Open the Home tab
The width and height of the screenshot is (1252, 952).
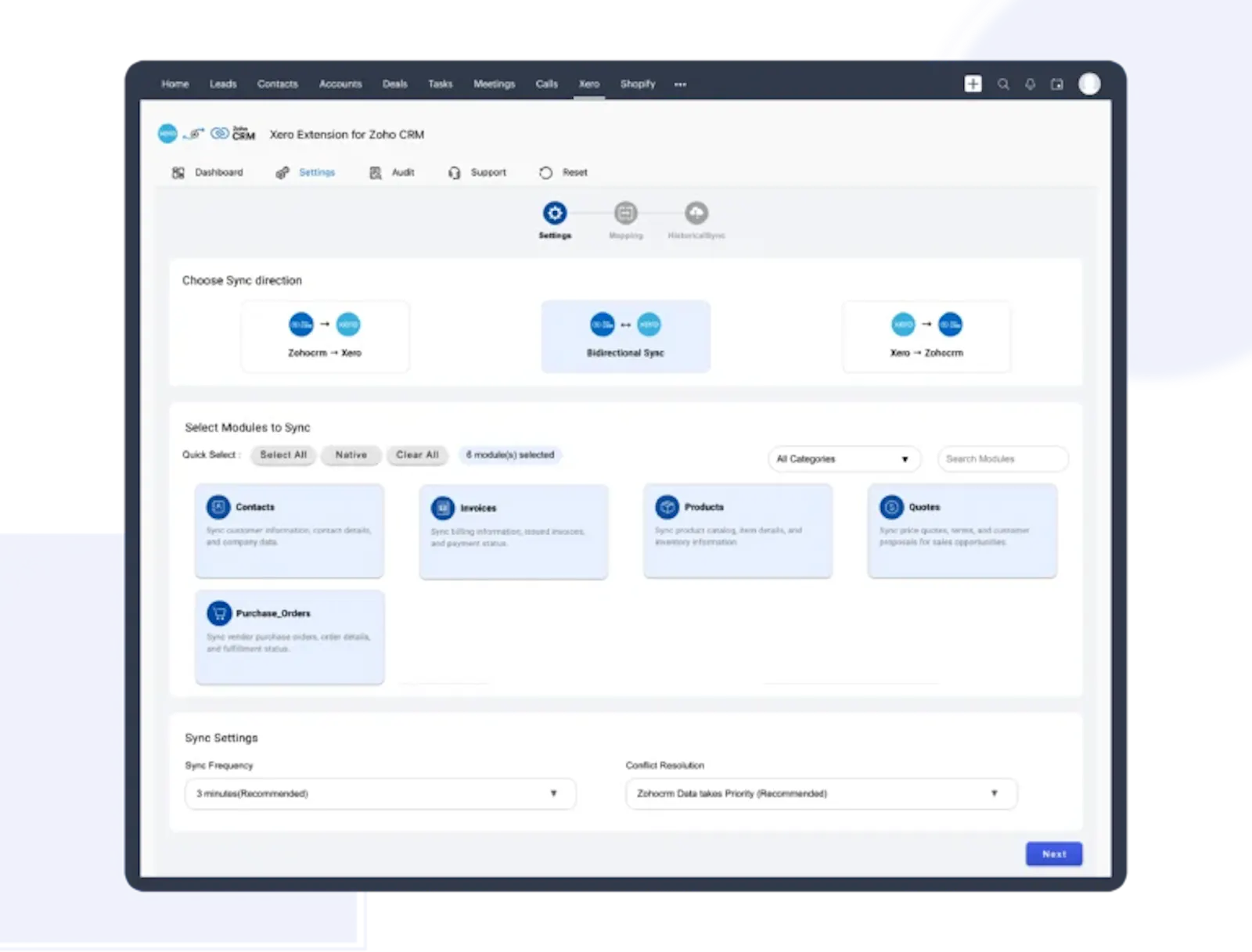click(x=175, y=84)
